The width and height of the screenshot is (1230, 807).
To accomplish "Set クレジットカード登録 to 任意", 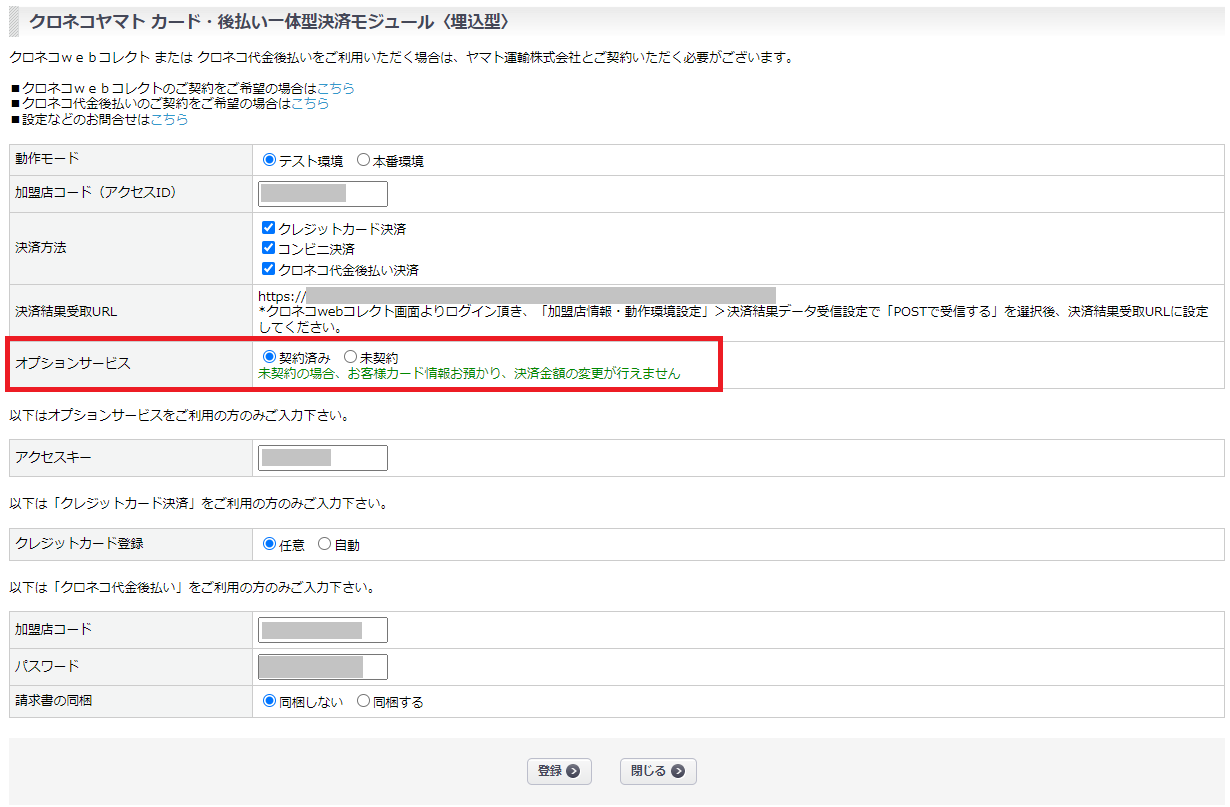I will point(269,544).
